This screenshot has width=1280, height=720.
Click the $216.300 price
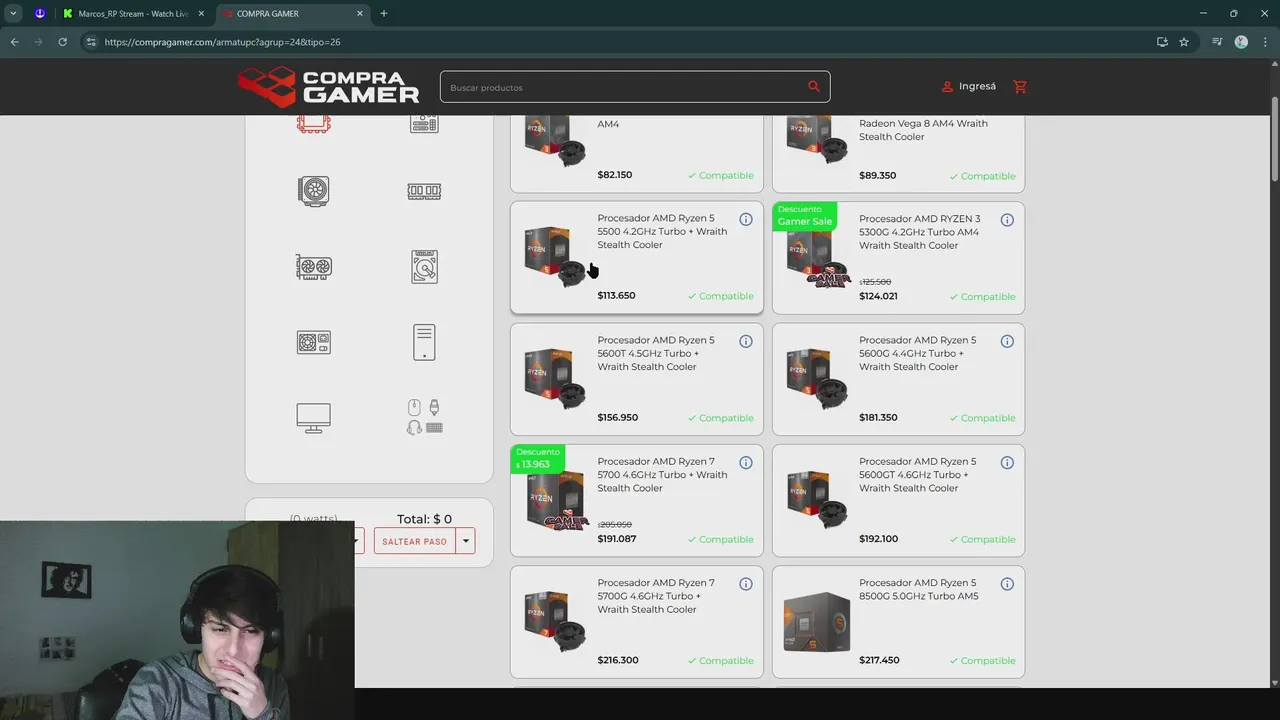(617, 660)
